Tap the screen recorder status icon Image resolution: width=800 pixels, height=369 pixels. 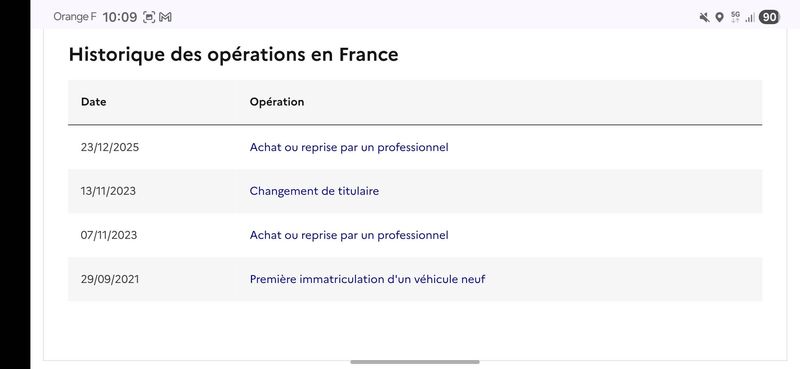[148, 17]
